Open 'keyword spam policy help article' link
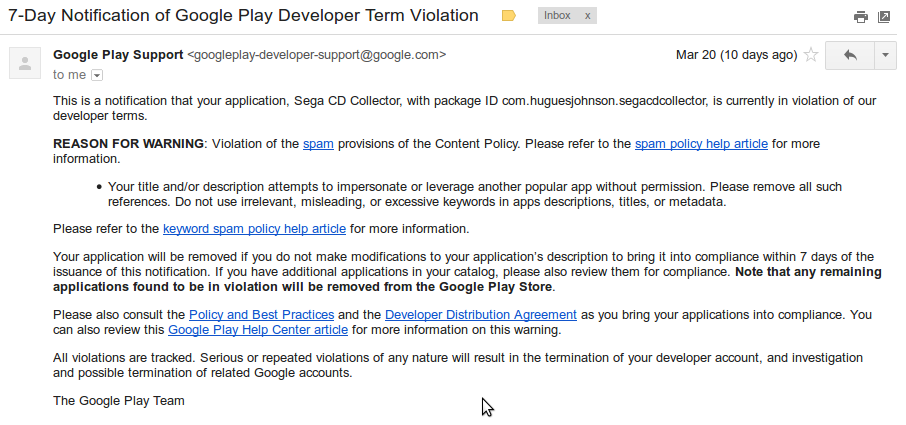The width and height of the screenshot is (906, 425). tap(254, 229)
